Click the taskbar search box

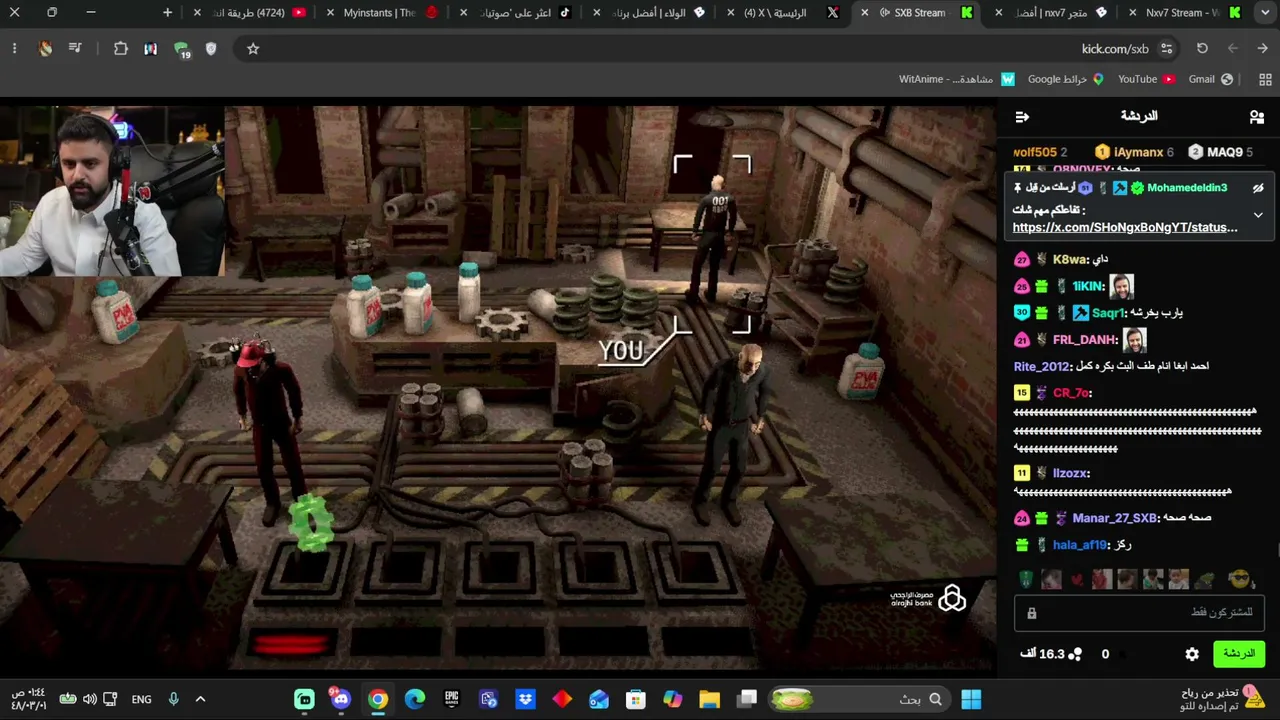(x=860, y=699)
